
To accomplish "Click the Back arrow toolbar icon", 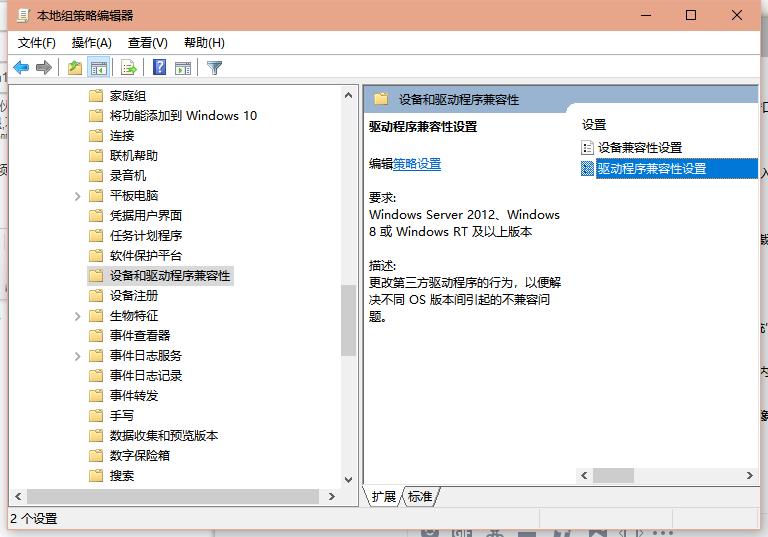I will (22, 68).
